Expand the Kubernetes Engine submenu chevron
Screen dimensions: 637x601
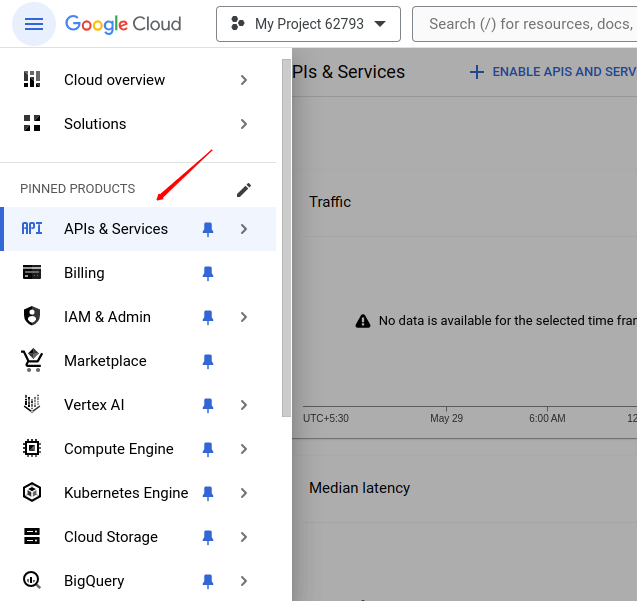click(244, 493)
